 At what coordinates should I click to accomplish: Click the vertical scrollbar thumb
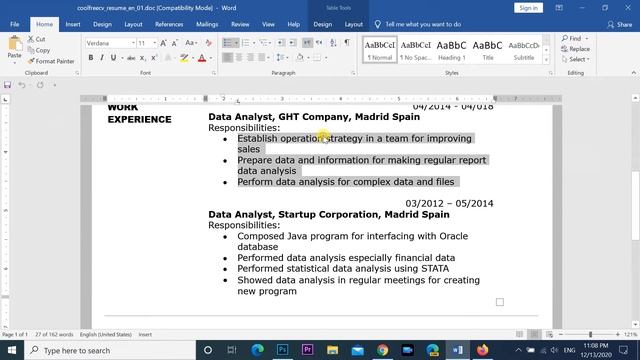point(636,206)
